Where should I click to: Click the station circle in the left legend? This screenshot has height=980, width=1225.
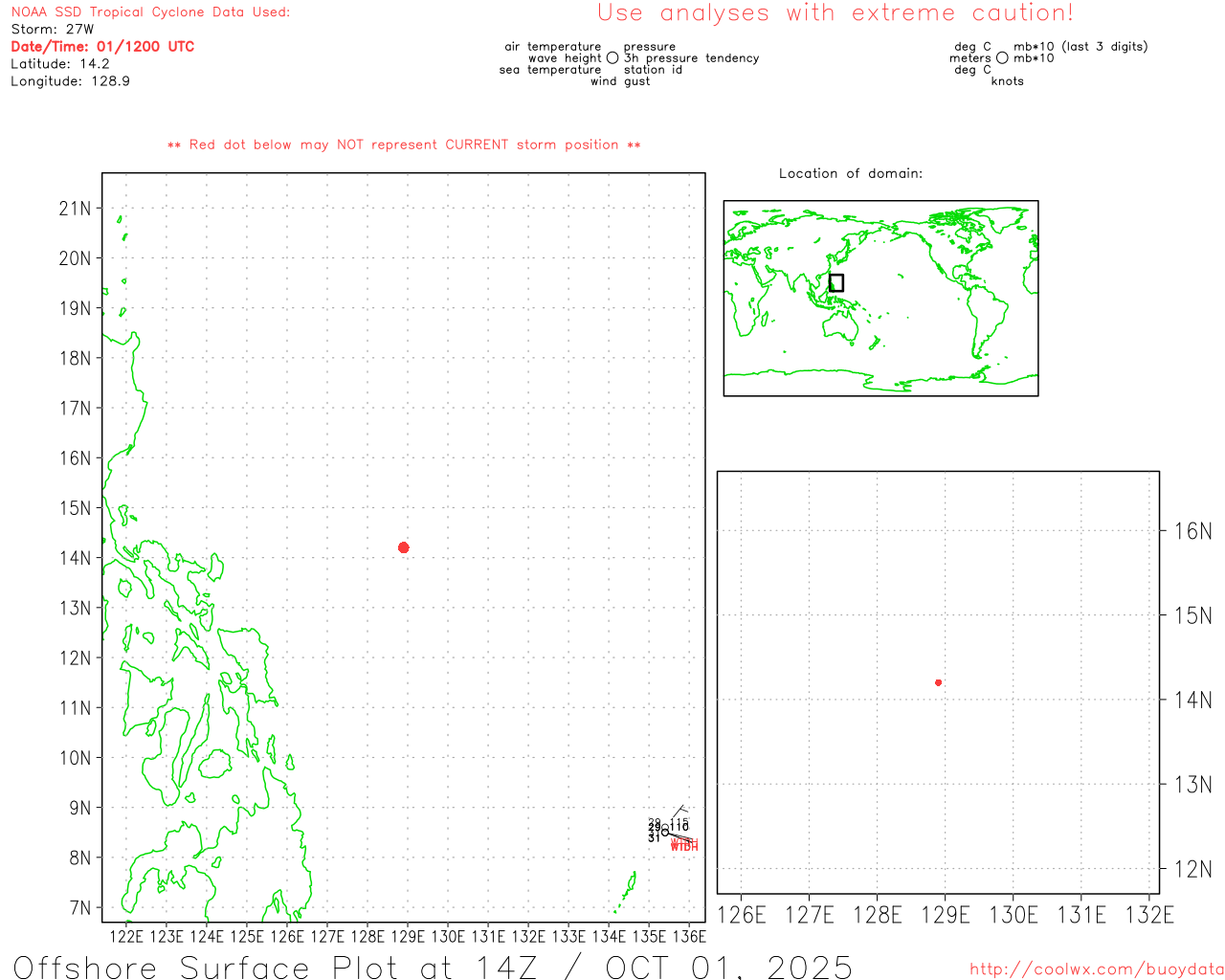[x=612, y=58]
